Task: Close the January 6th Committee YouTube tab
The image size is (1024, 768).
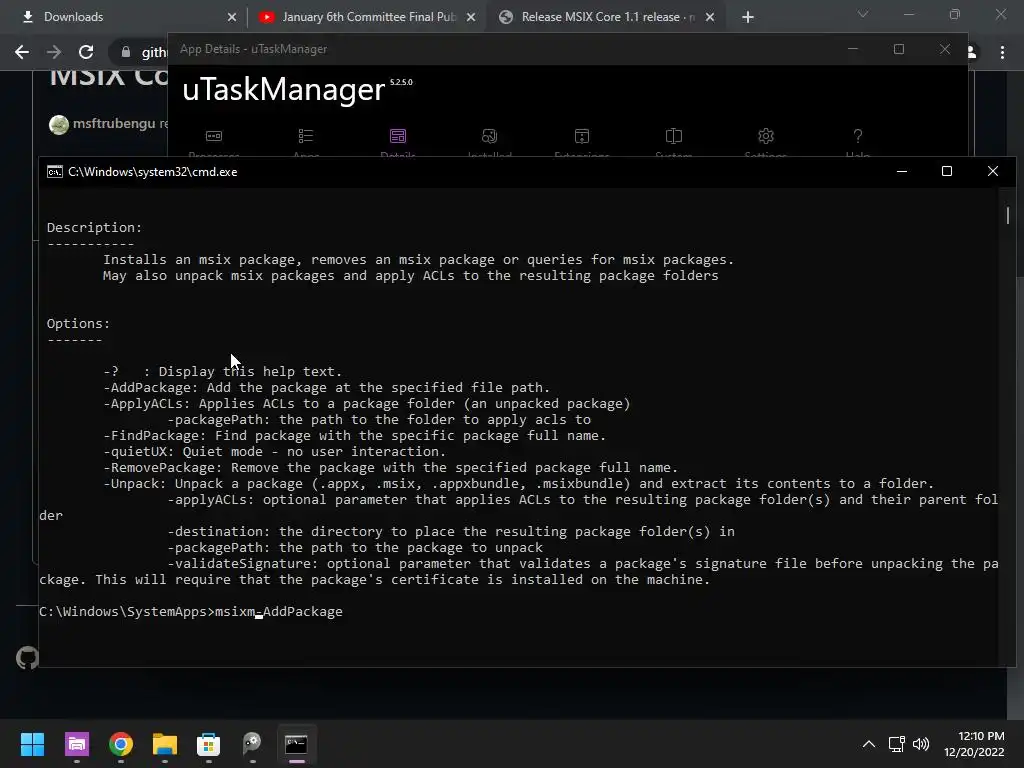Action: (x=471, y=17)
